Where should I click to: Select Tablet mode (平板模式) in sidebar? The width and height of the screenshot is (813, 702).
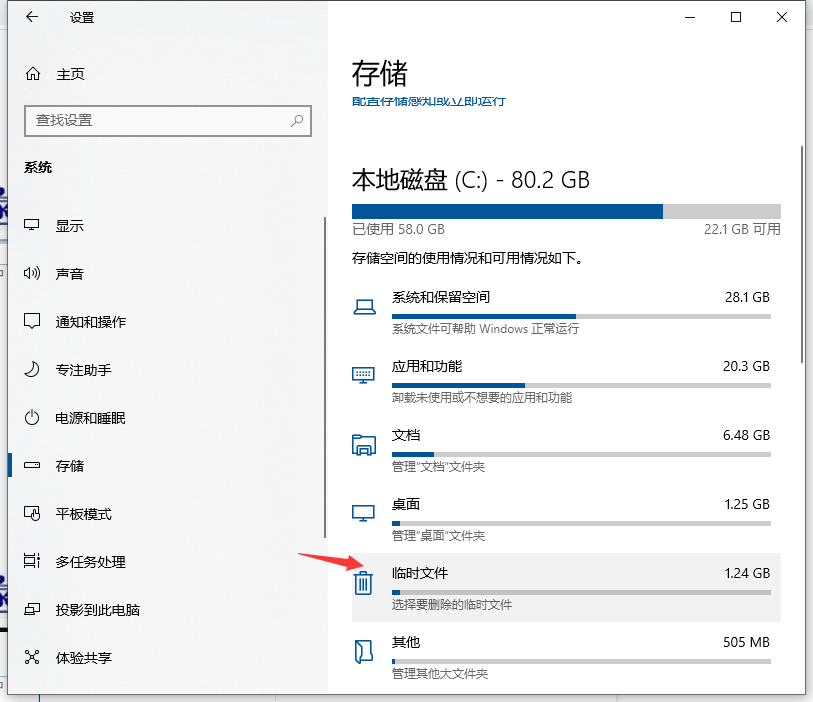[83, 514]
